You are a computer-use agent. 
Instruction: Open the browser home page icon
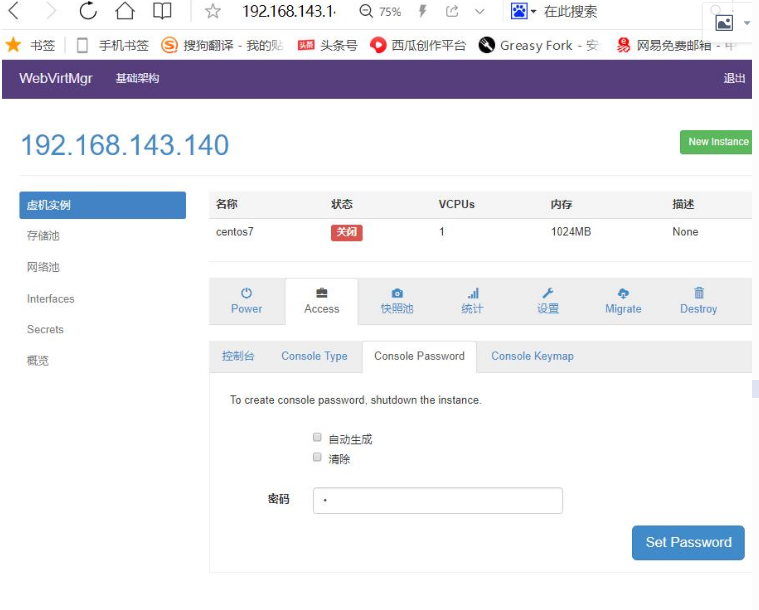coord(125,11)
